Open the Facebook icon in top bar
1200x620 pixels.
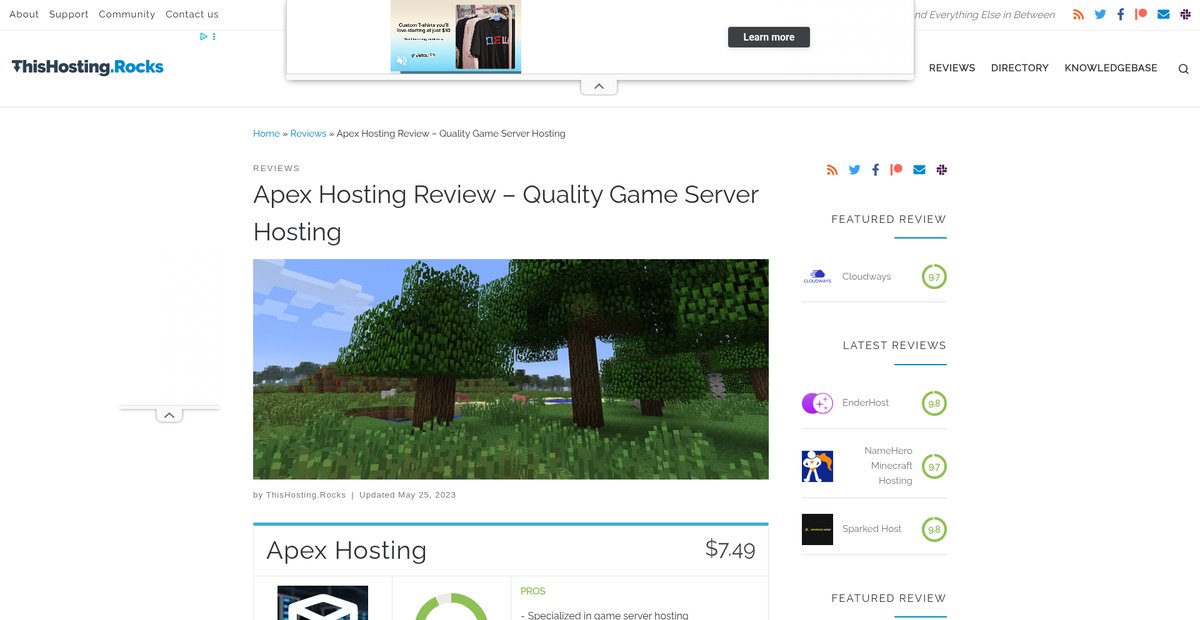(1121, 14)
